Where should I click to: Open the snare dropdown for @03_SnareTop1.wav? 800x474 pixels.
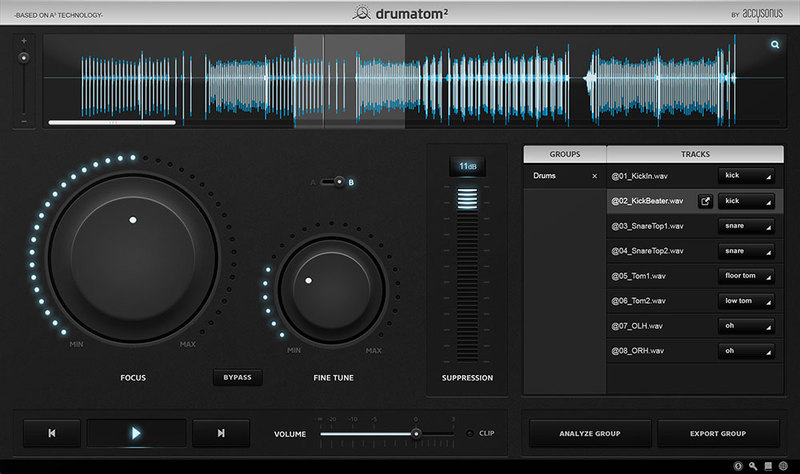[746, 226]
